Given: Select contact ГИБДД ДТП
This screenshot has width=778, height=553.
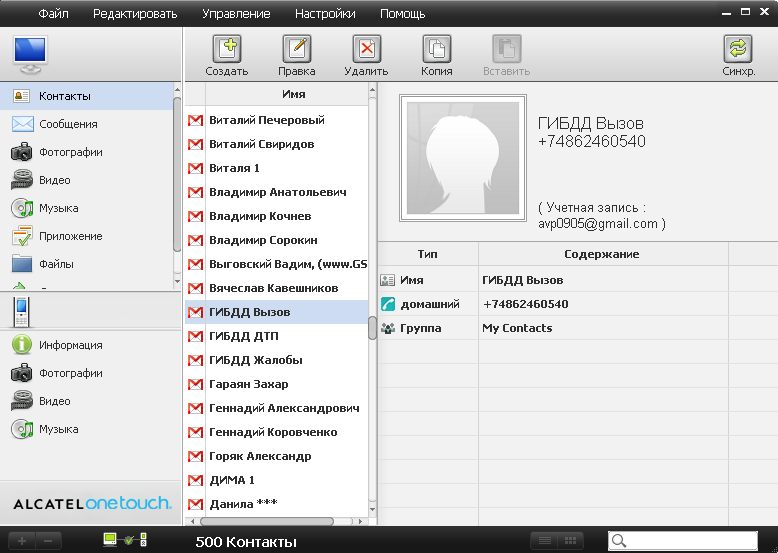Looking at the screenshot, I should coord(276,336).
